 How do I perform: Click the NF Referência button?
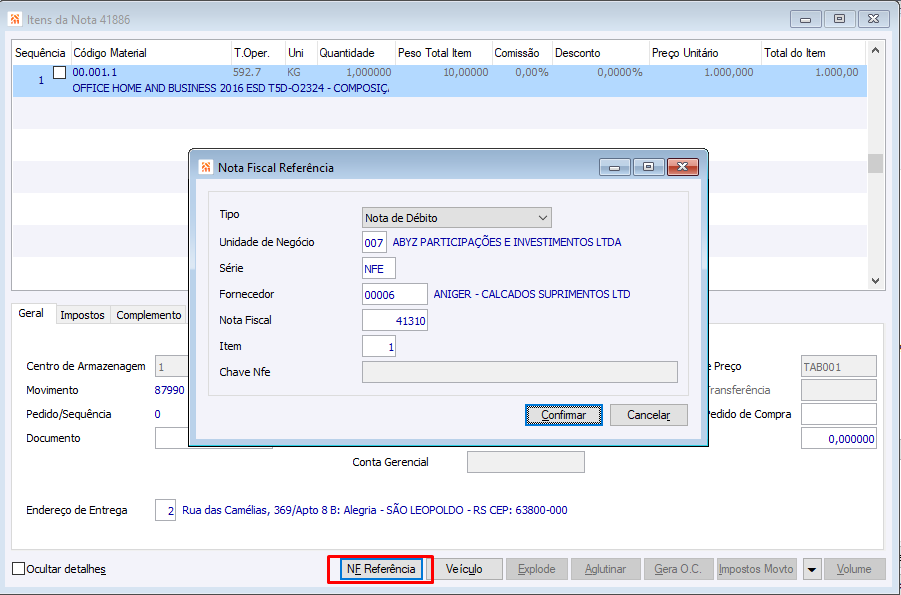(x=381, y=569)
